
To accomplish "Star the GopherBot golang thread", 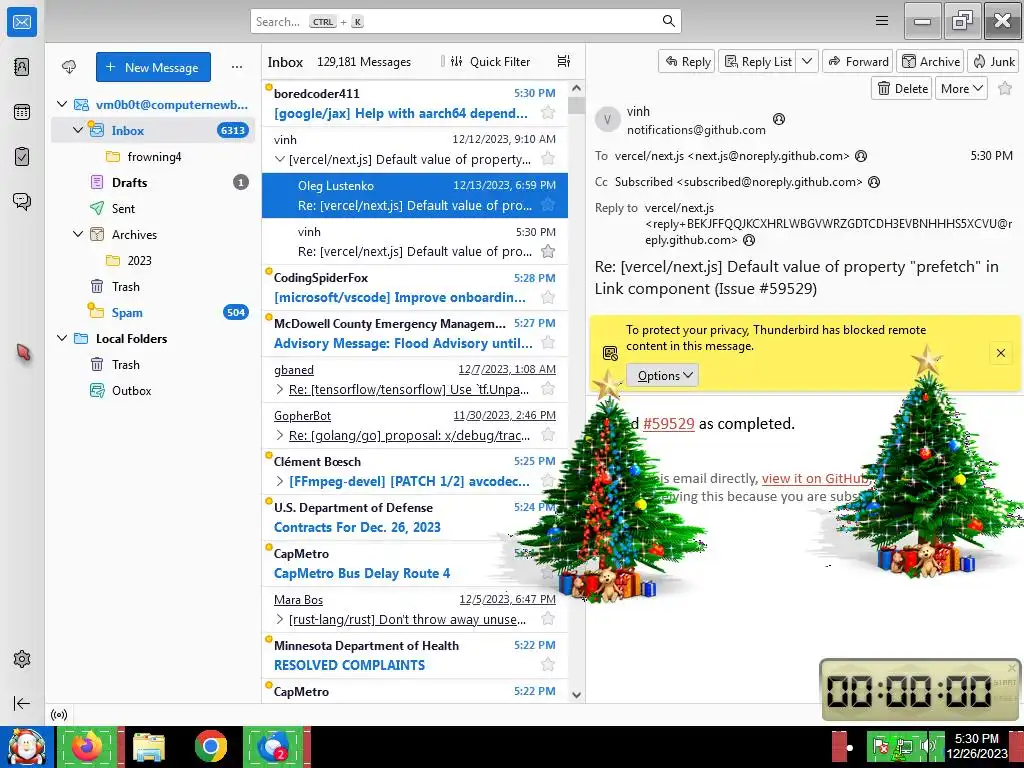I will click(548, 435).
